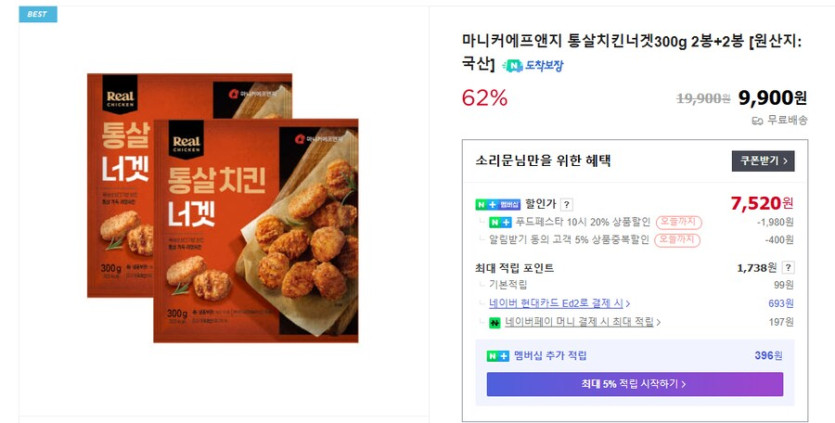Click the 최대 5% 적립 시작하기 button
The width and height of the screenshot is (835, 423).
(634, 384)
